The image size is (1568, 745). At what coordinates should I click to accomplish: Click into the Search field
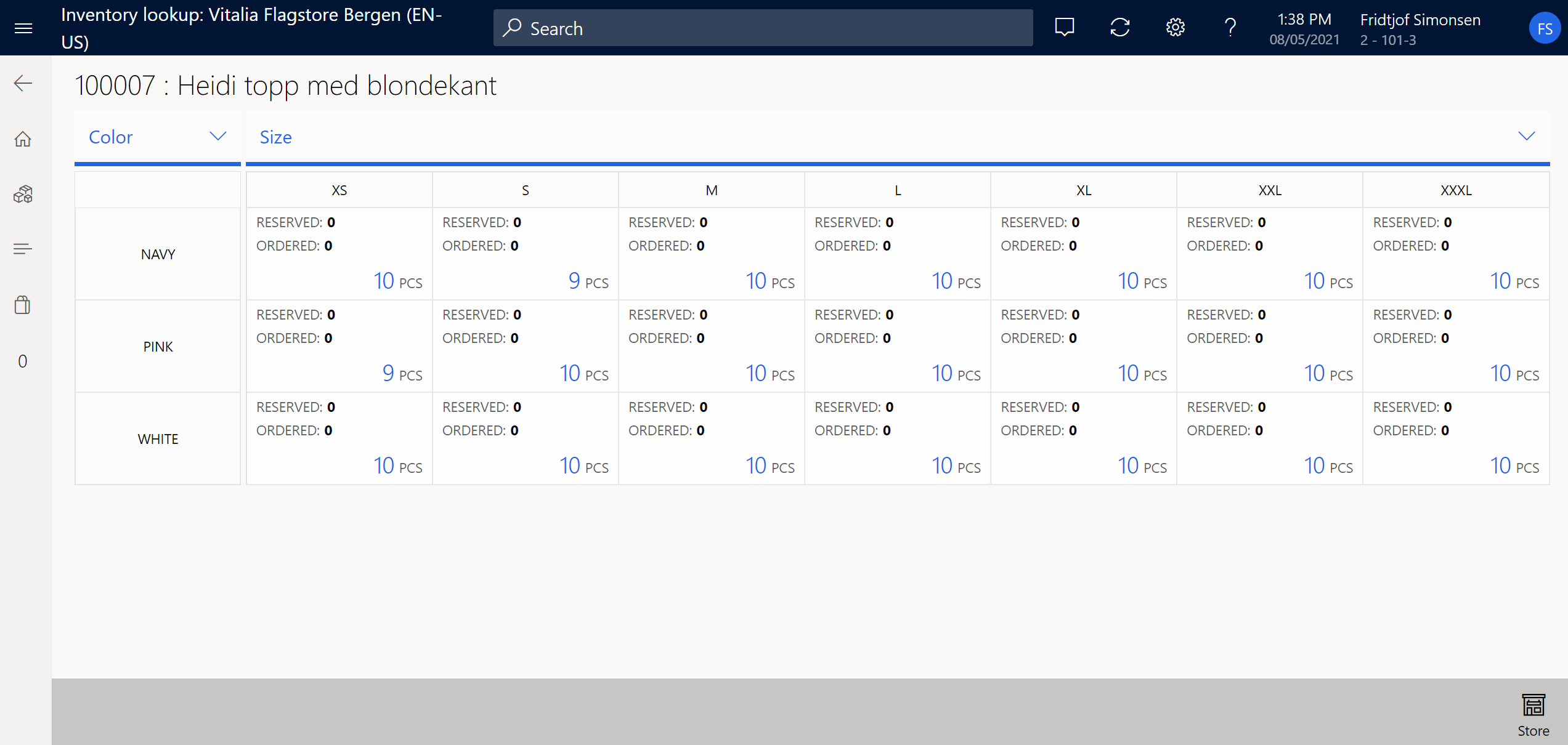click(x=763, y=28)
